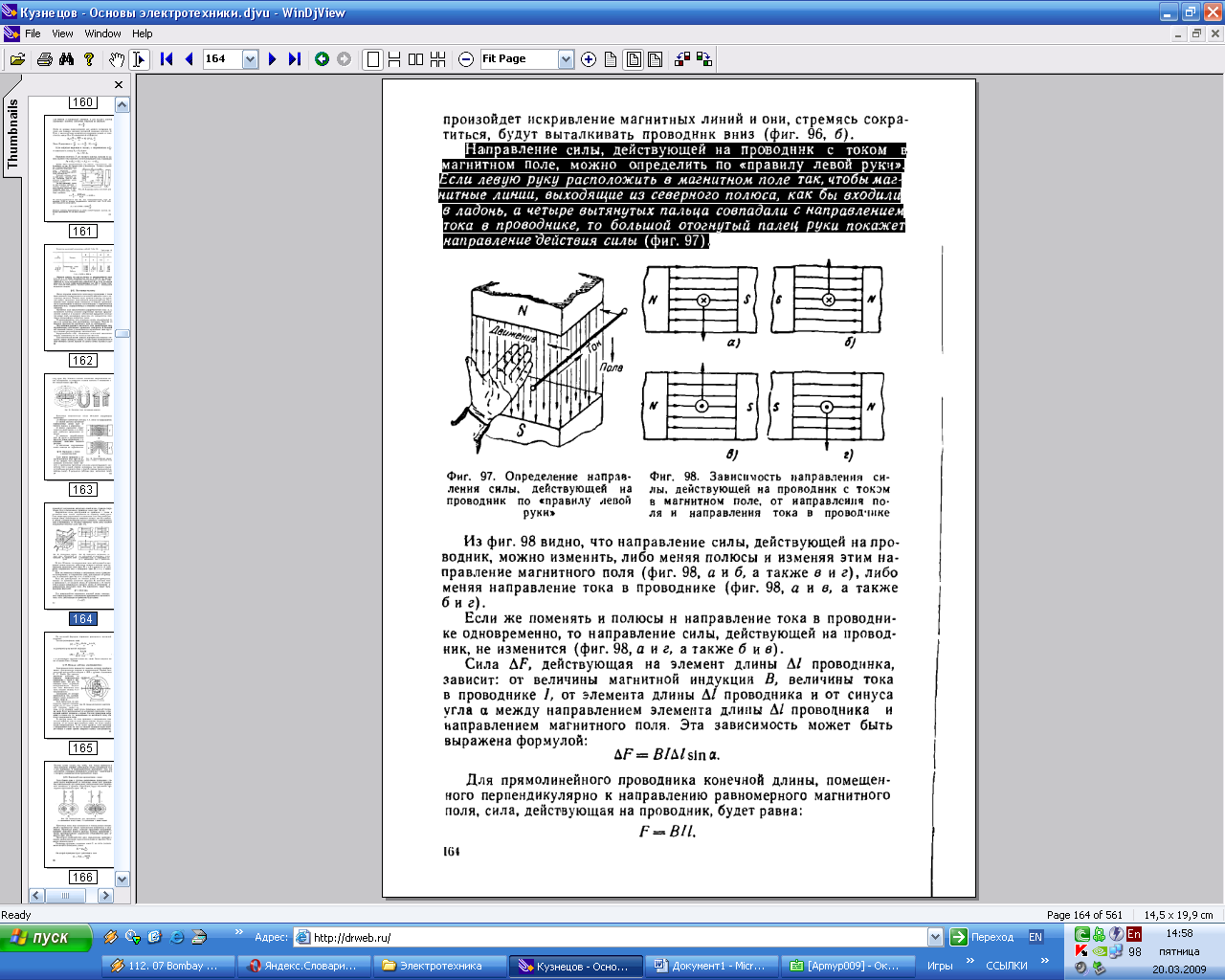Viewport: 1225px width, 980px height.
Task: Go to previous page
Action: [189, 59]
